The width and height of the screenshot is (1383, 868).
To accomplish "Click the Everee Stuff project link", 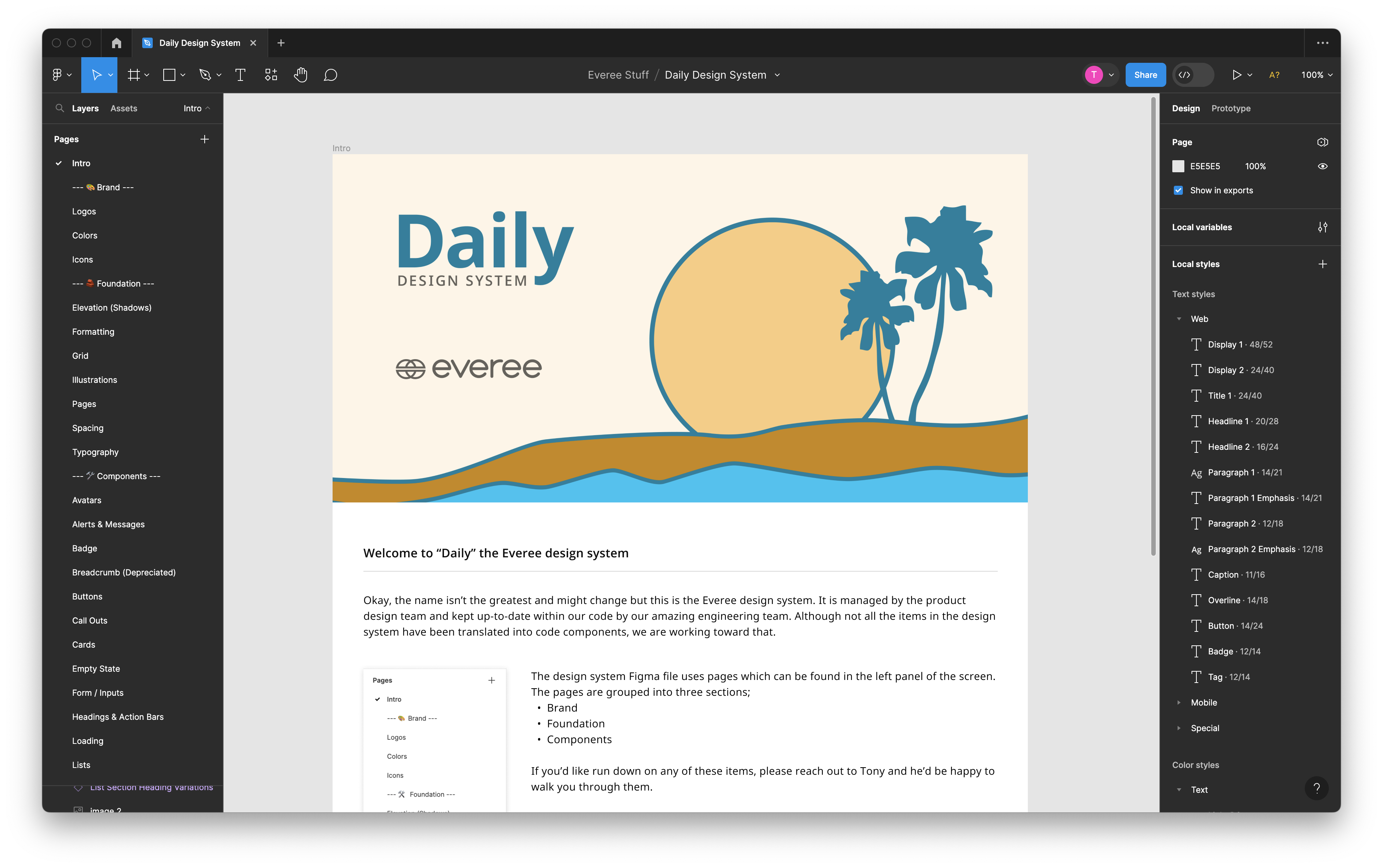I will pos(618,74).
